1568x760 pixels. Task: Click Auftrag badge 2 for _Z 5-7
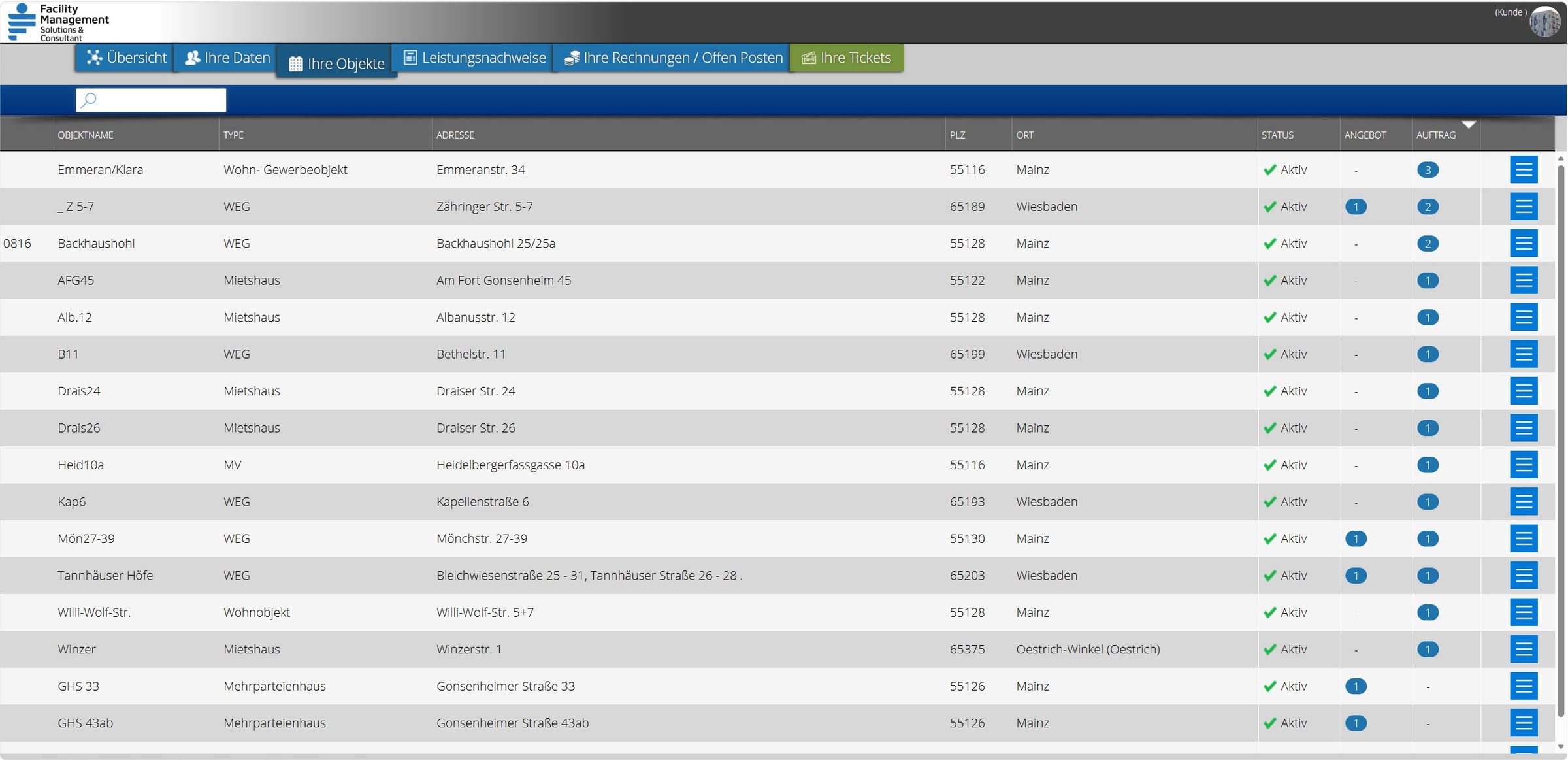pyautogui.click(x=1428, y=207)
